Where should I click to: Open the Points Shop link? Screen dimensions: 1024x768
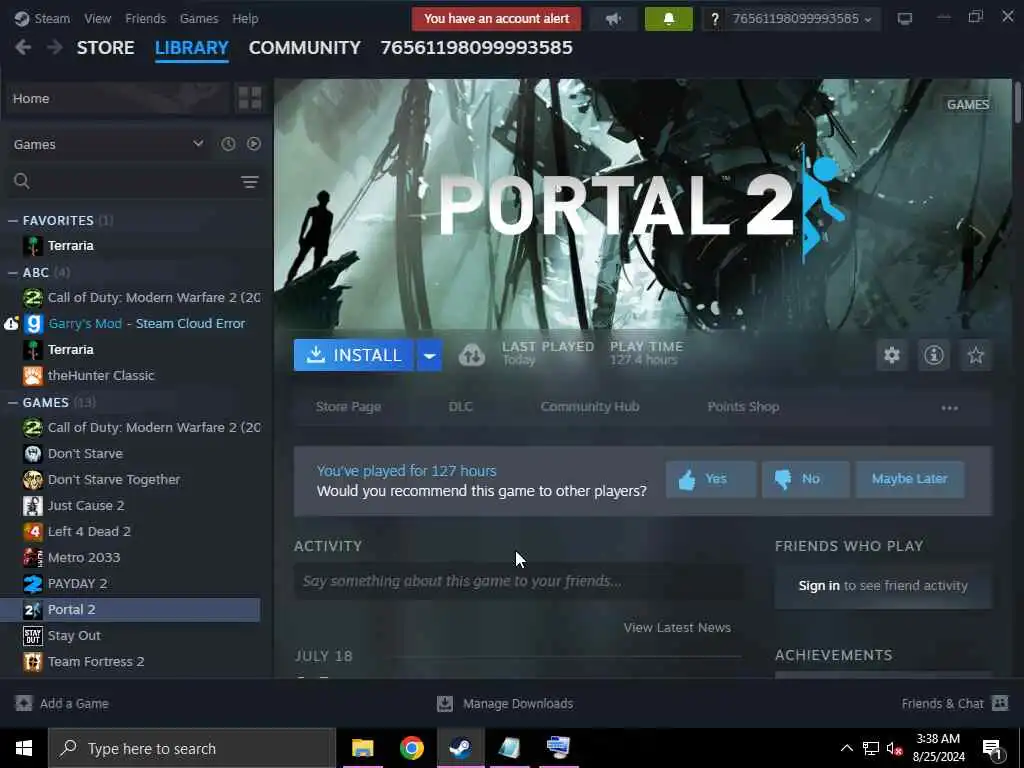[743, 407]
